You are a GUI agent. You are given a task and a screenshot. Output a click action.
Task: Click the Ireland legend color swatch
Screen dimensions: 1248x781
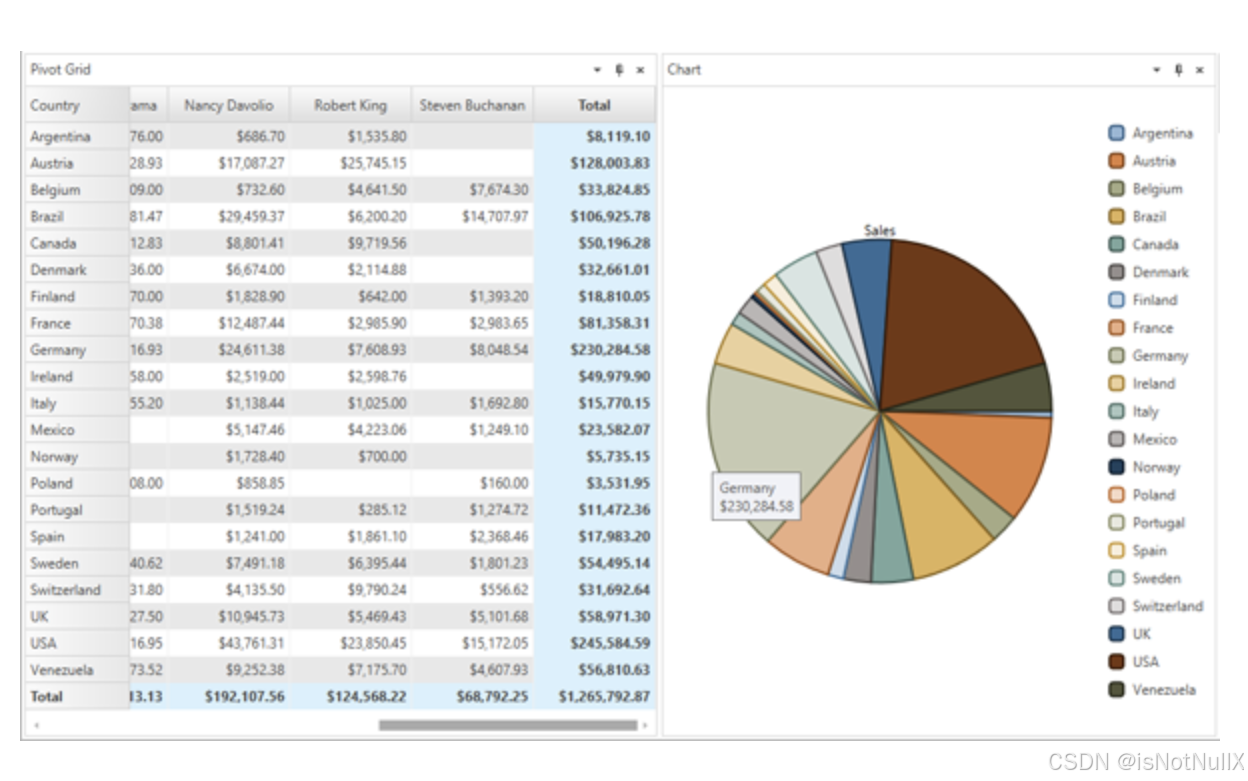[x=1117, y=383]
